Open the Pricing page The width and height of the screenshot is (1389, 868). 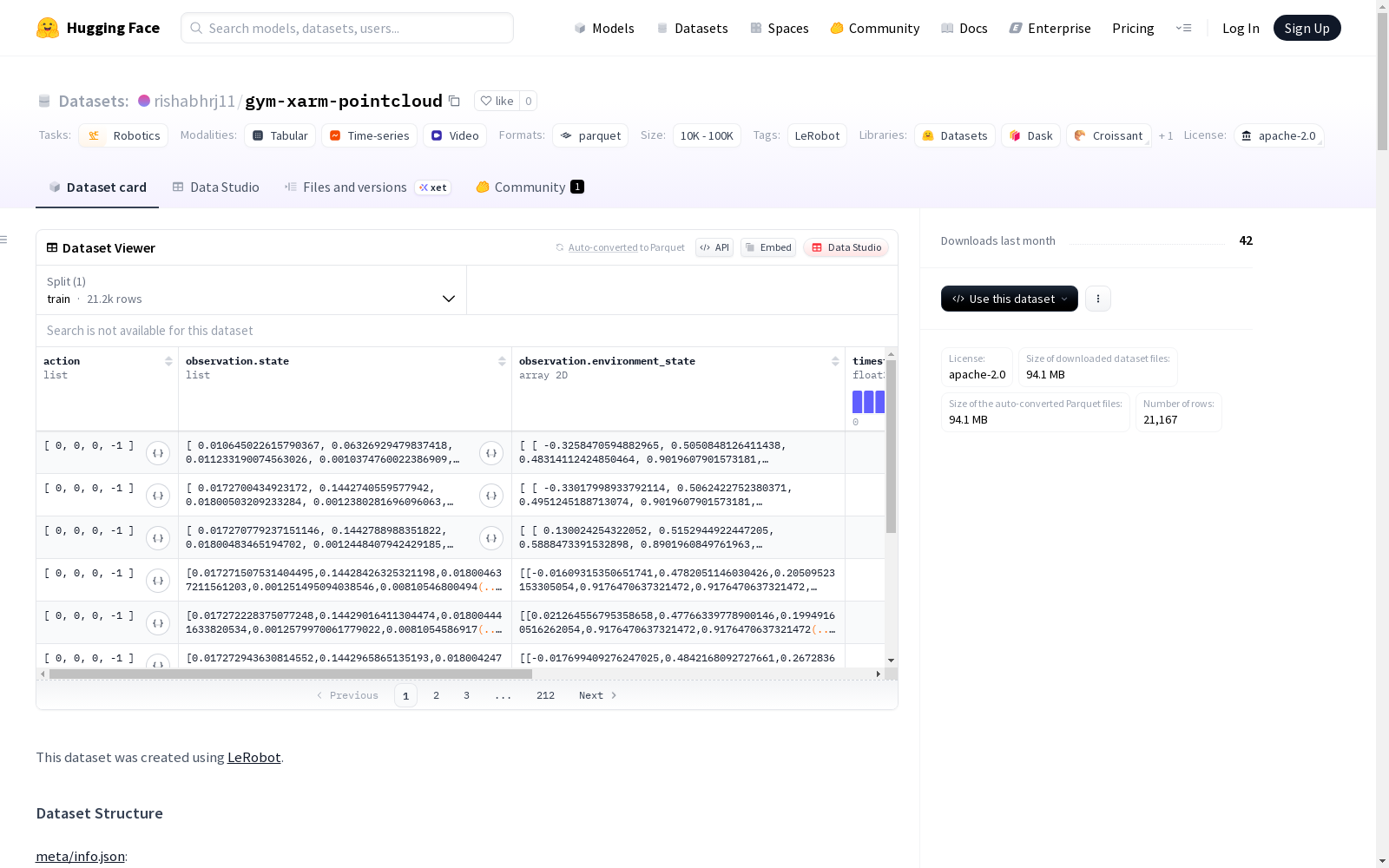tap(1133, 28)
